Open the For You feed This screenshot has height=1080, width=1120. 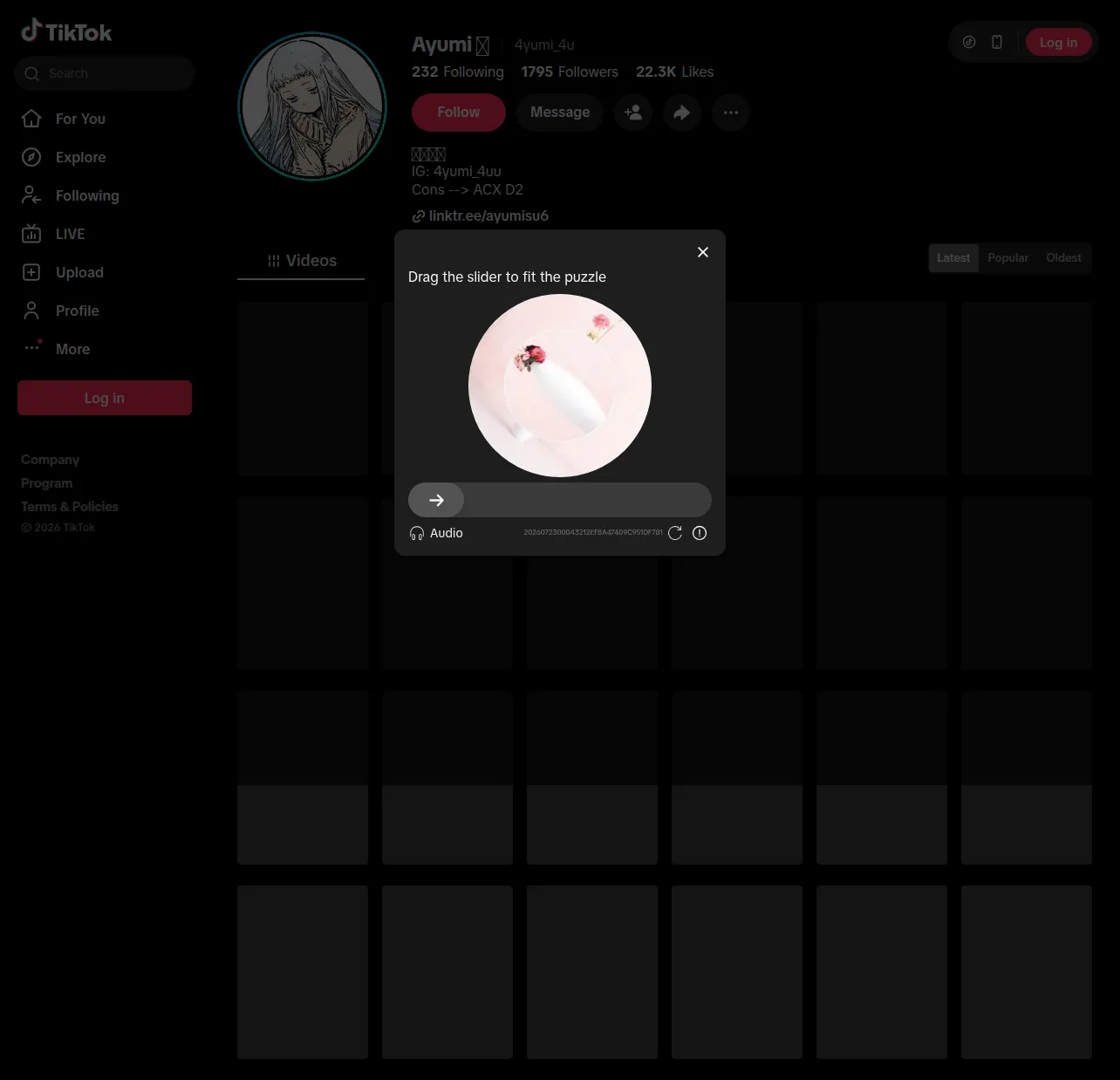pyautogui.click(x=80, y=119)
